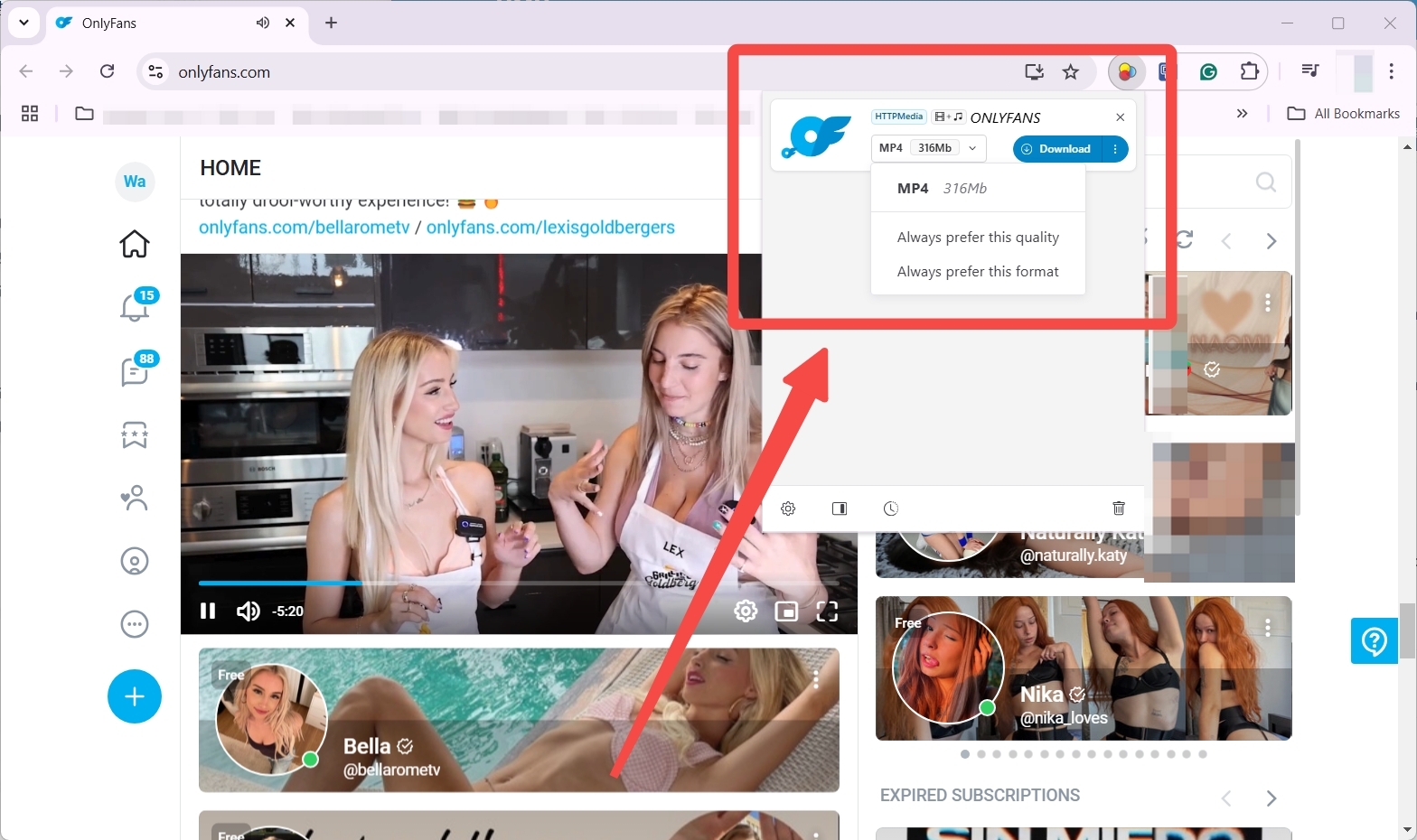Open options on Bella's card
Image resolution: width=1417 pixels, height=840 pixels.
click(815, 679)
